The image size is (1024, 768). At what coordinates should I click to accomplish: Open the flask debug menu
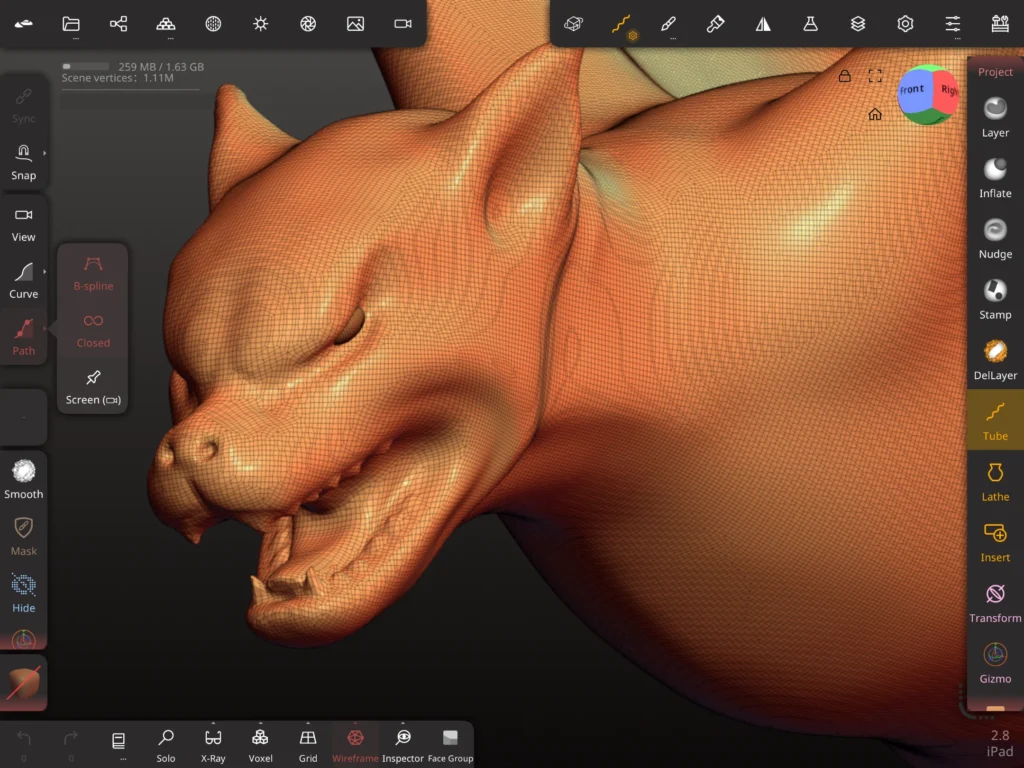click(x=810, y=24)
